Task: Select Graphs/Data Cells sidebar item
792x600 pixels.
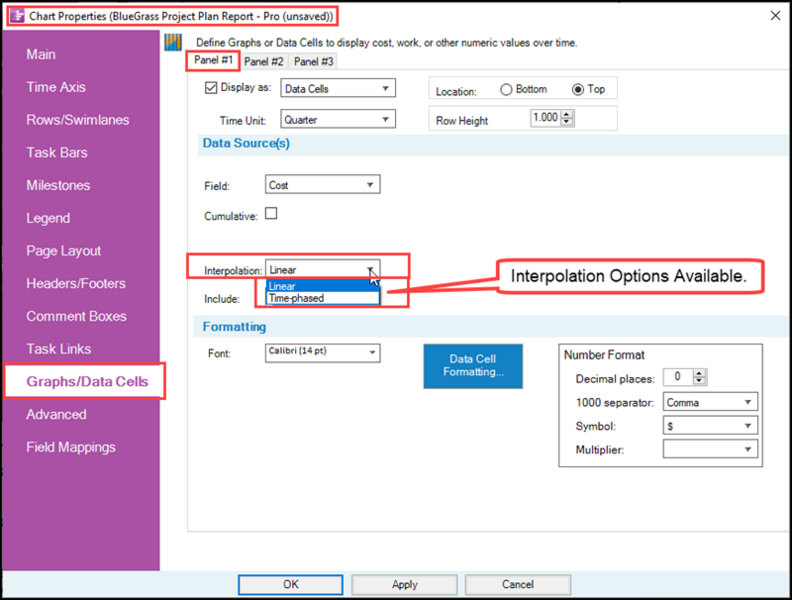Action: pos(84,381)
